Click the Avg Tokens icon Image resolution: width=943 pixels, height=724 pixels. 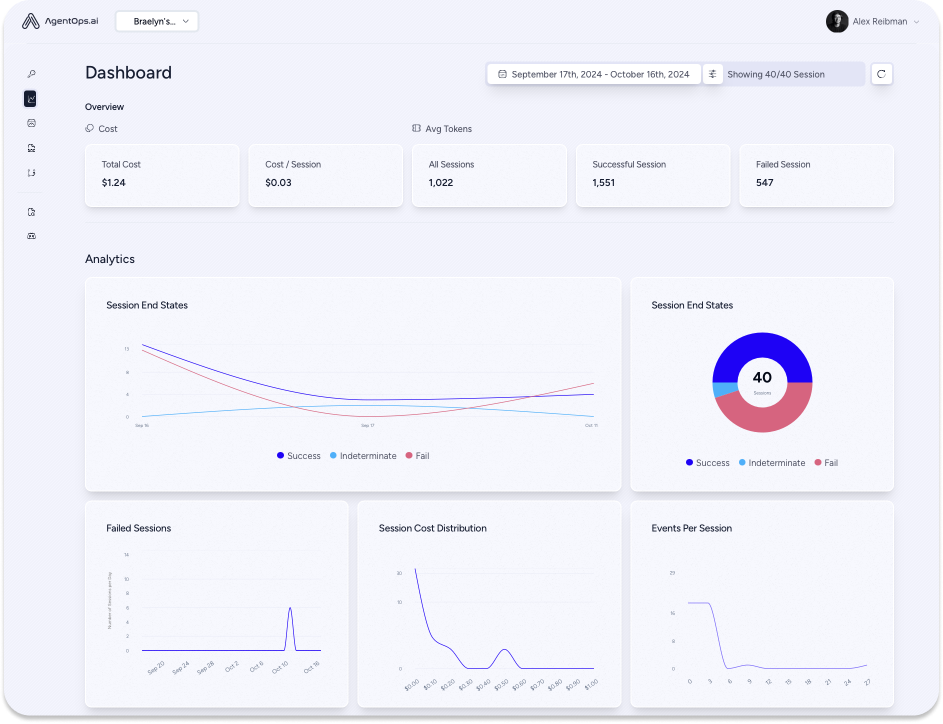click(416, 128)
